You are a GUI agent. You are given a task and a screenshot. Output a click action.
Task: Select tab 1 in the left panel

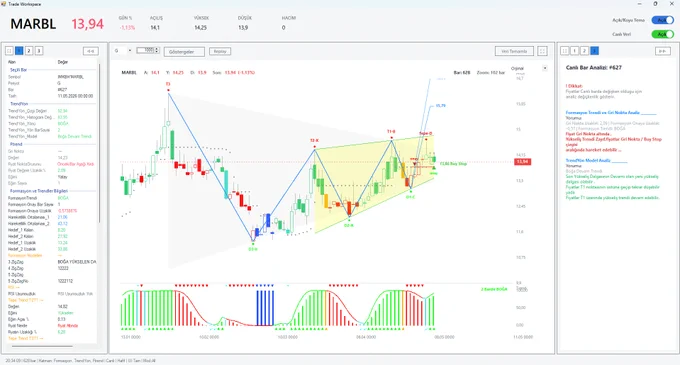point(19,51)
